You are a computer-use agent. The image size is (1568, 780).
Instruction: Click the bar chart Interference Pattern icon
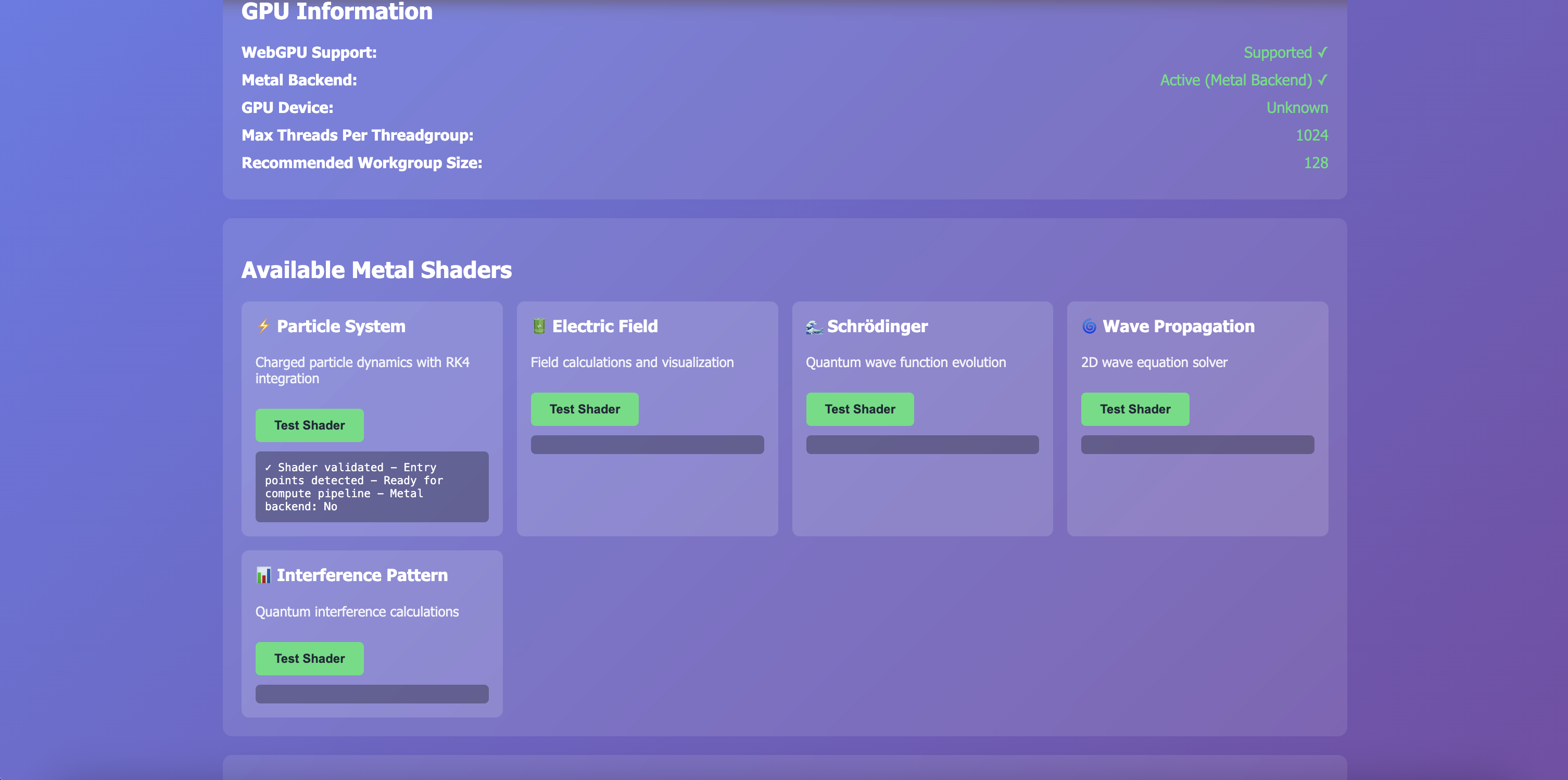[x=263, y=575]
